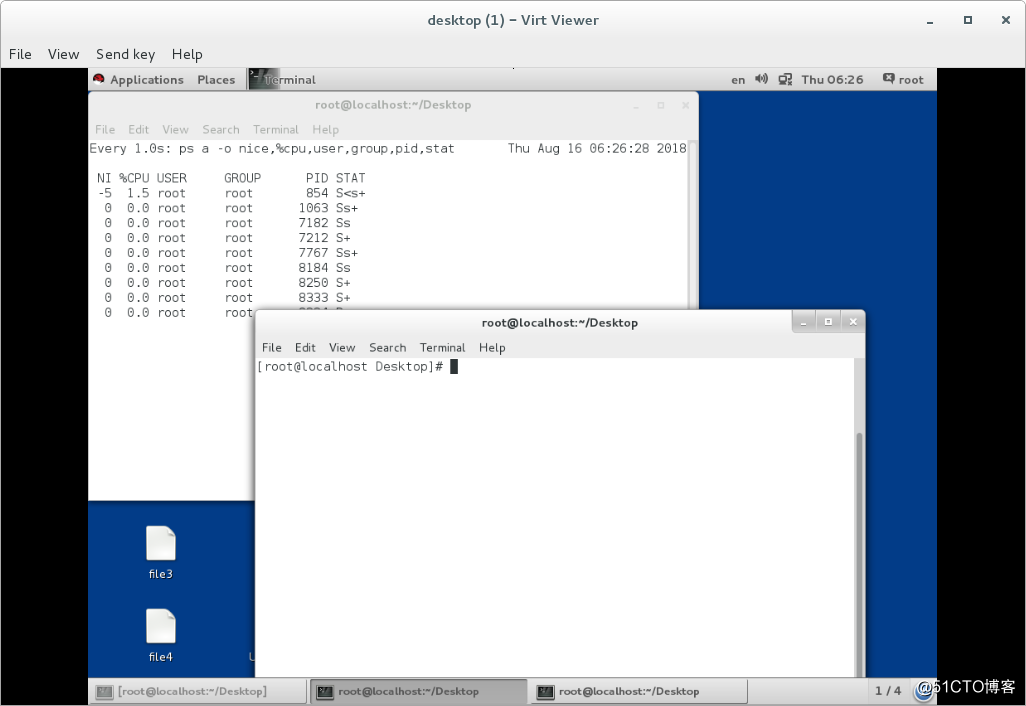Minimize the Virt Viewer window

[x=930, y=20]
